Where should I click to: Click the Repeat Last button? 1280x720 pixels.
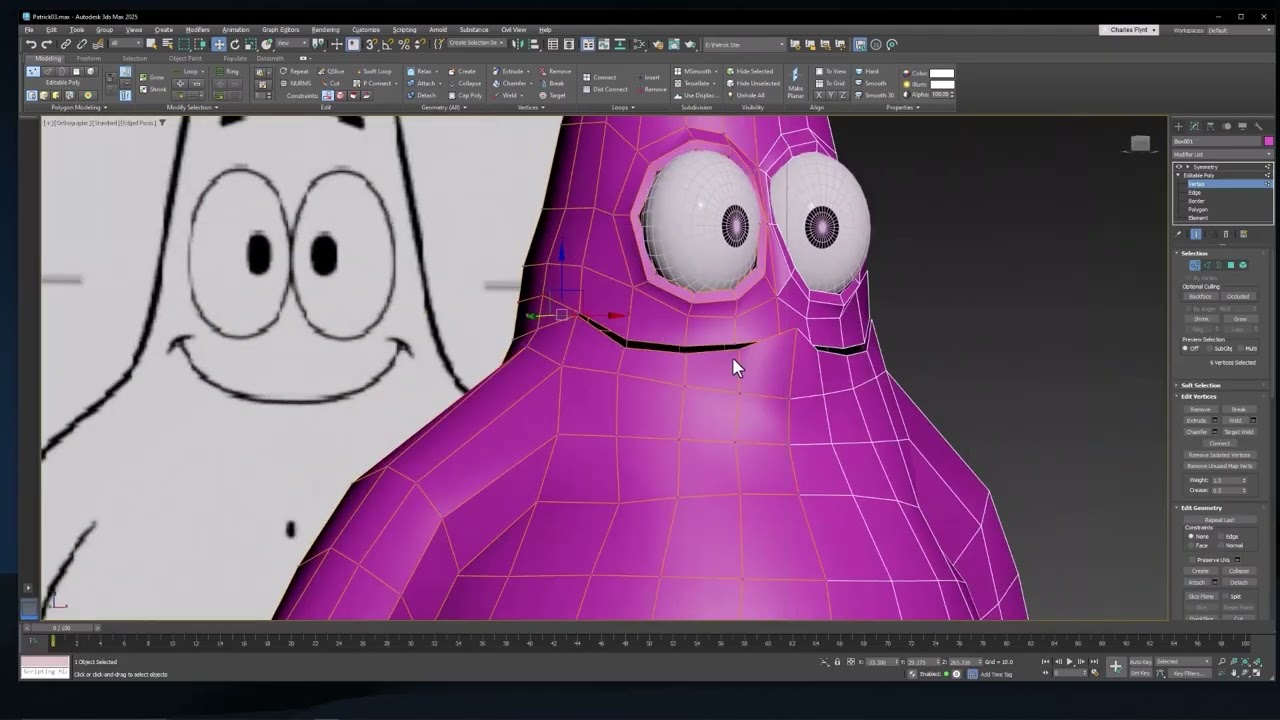1220,520
